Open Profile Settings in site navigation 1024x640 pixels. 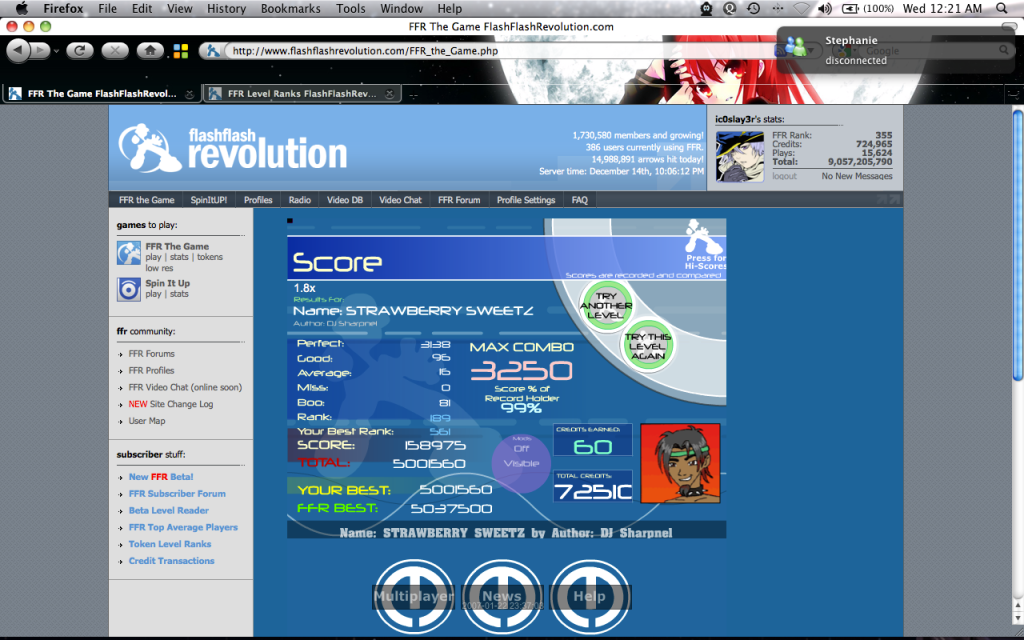(525, 200)
